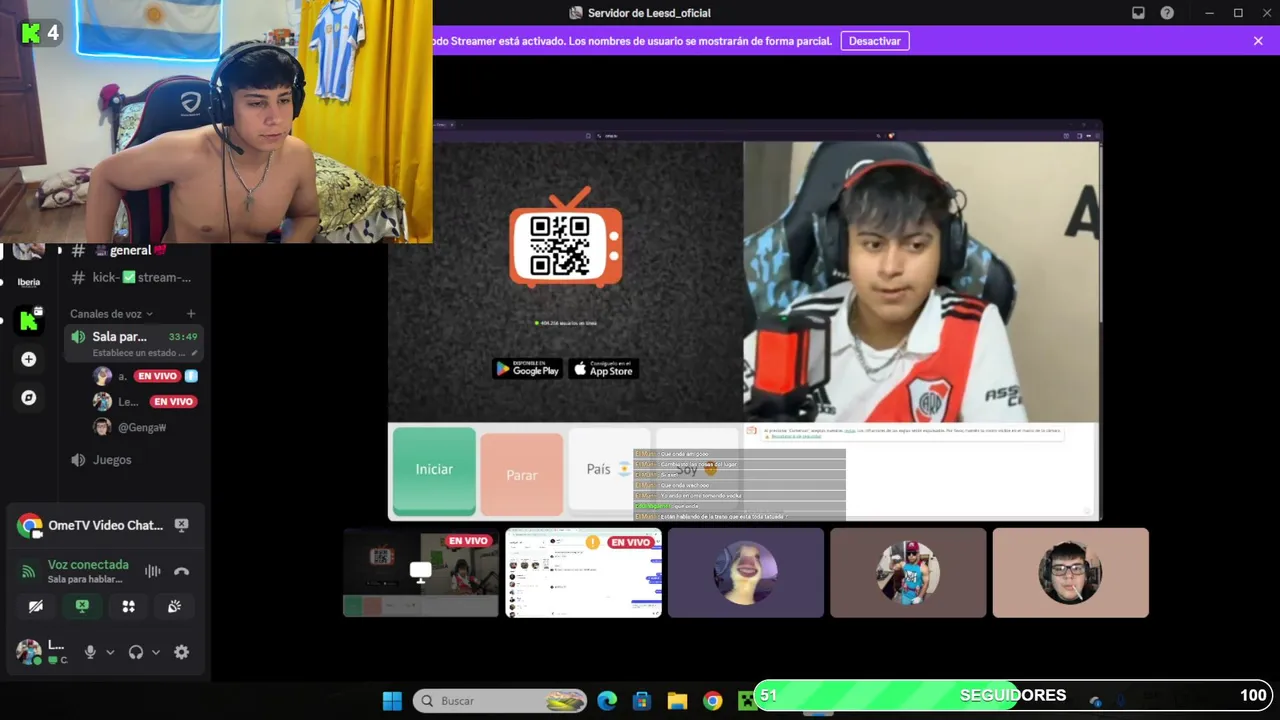
Task: Open the soundboard icon
Action: click(174, 606)
